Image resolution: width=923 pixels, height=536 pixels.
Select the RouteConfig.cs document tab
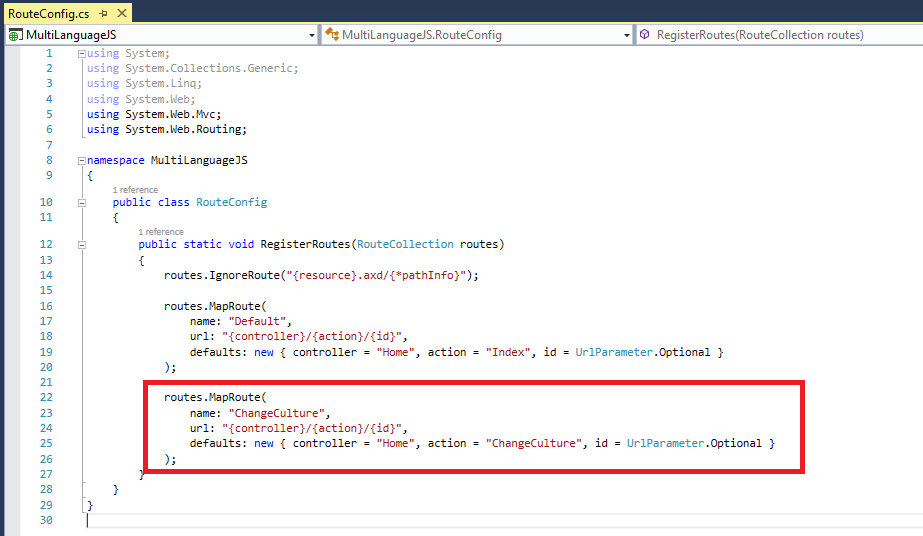point(49,11)
